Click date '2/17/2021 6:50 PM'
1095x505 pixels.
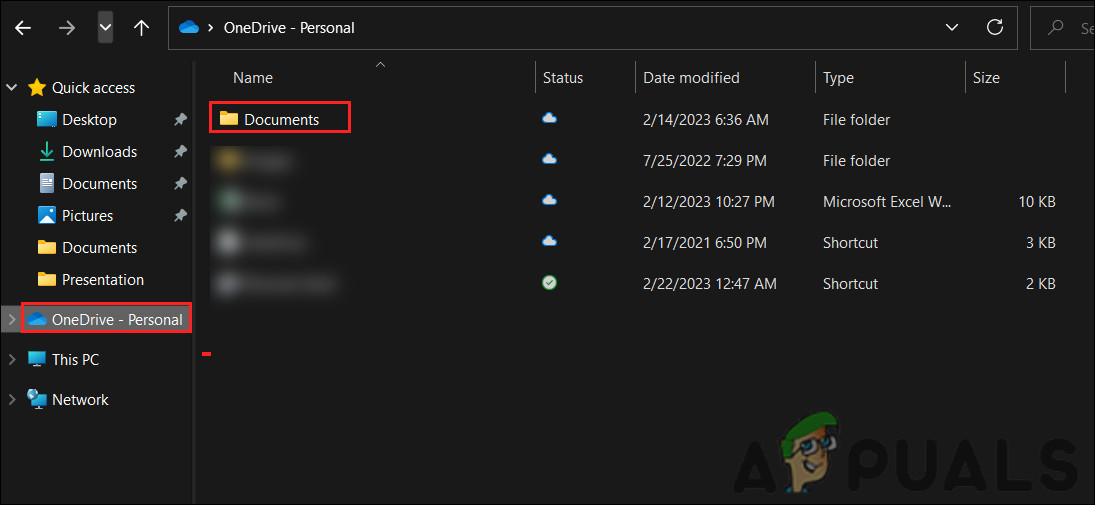(x=705, y=243)
